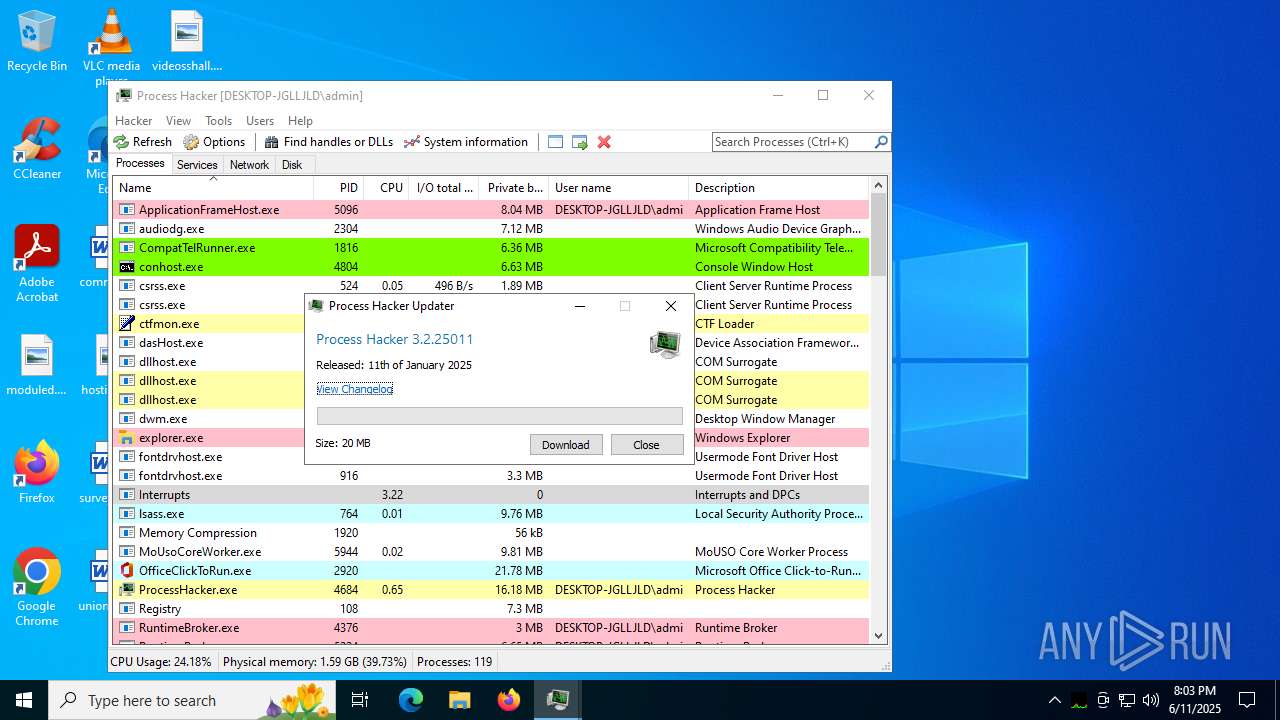Sort by the Description column header
1280x720 pixels.
(x=779, y=188)
